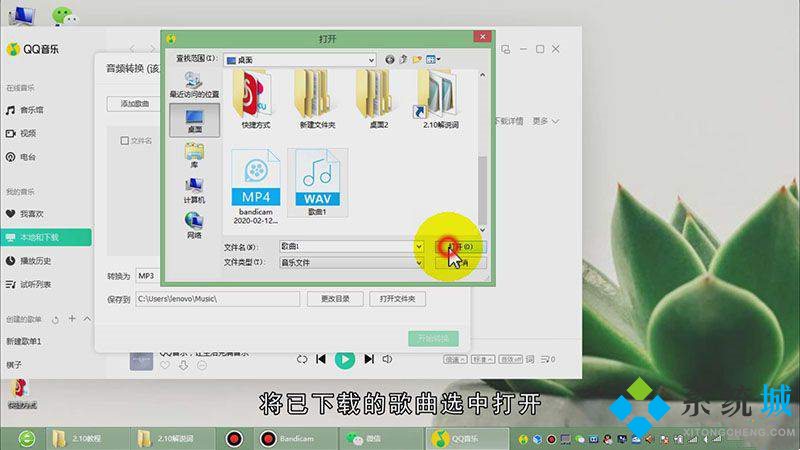The width and height of the screenshot is (800, 450).
Task: Show lyrics with the 词 icon
Action: click(530, 360)
